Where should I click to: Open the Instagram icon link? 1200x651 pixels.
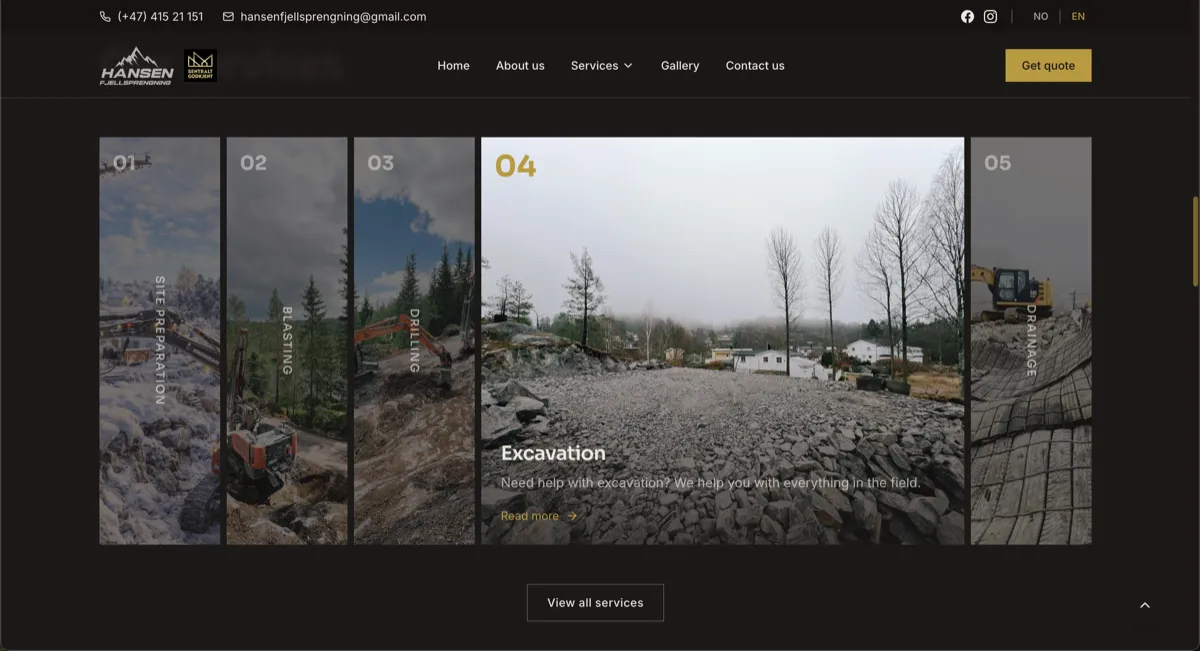[990, 17]
